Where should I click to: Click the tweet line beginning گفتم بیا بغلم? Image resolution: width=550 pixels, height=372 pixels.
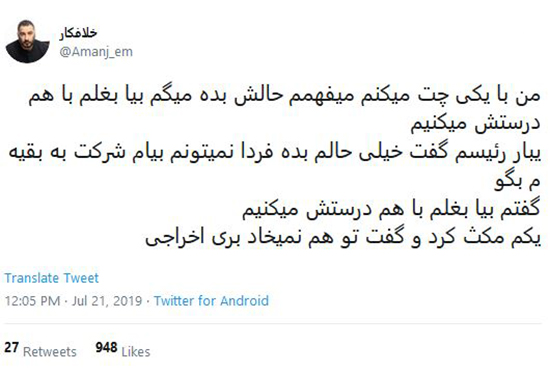tap(391, 210)
